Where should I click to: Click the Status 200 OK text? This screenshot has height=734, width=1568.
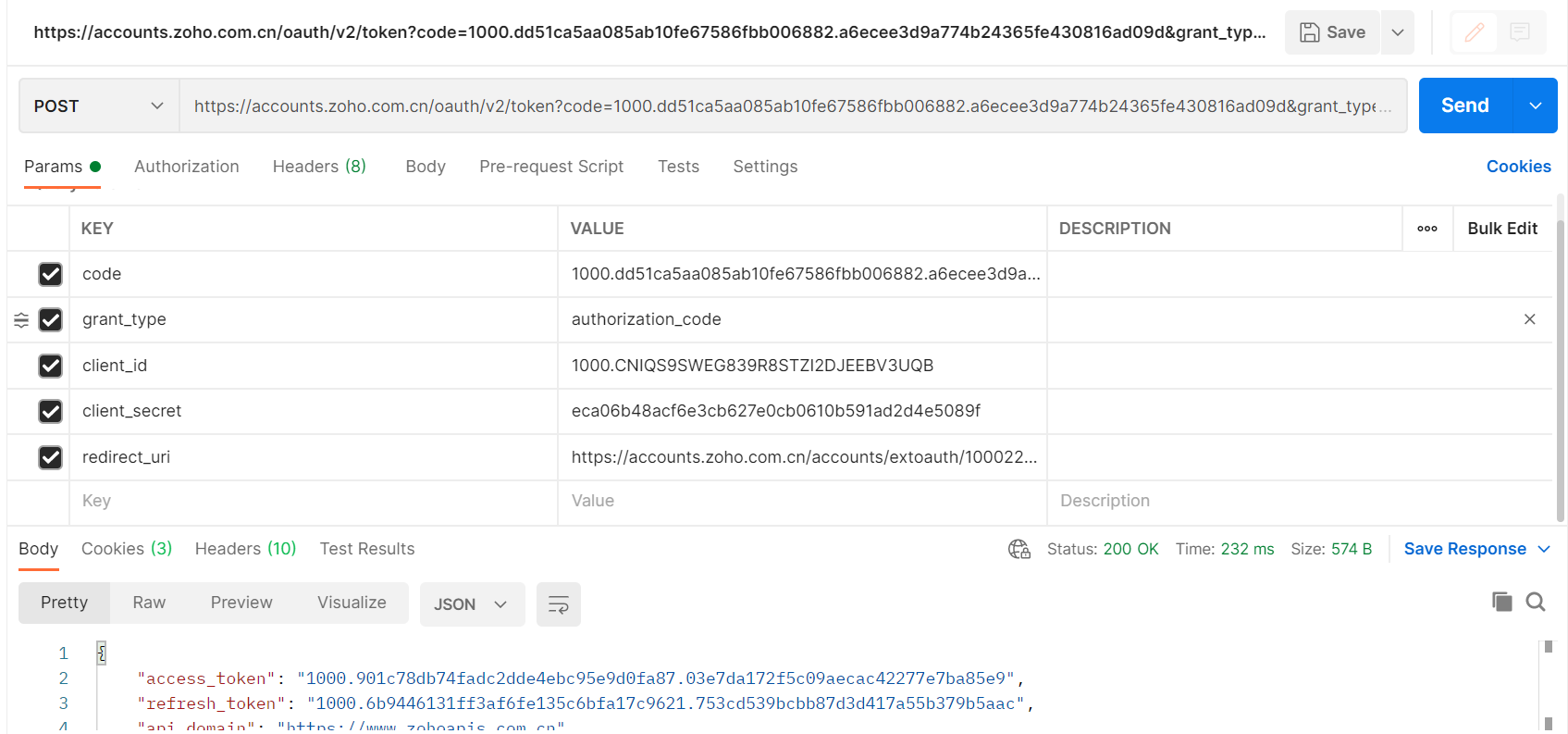[1103, 549]
